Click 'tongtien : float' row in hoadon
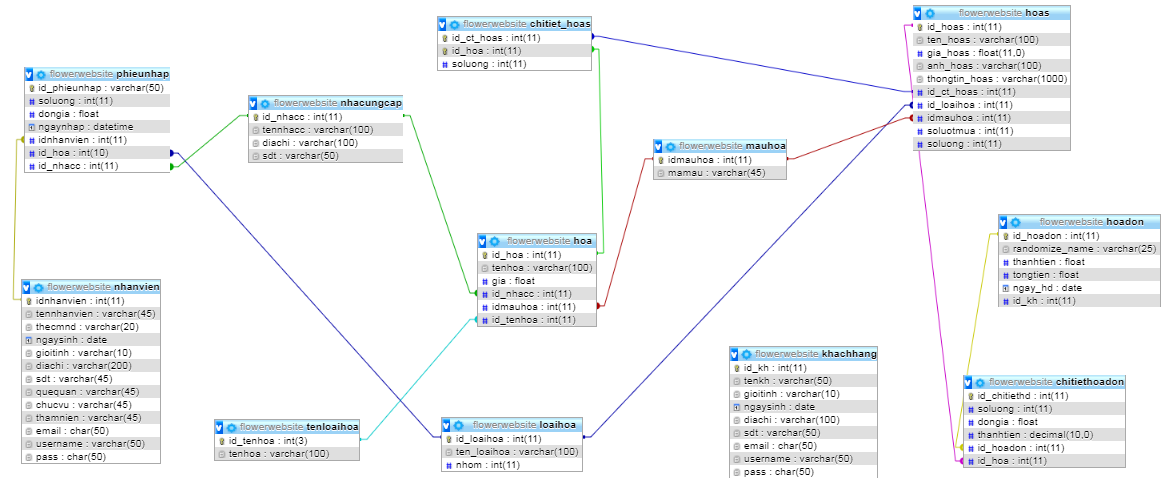1171x486 pixels. click(1080, 275)
